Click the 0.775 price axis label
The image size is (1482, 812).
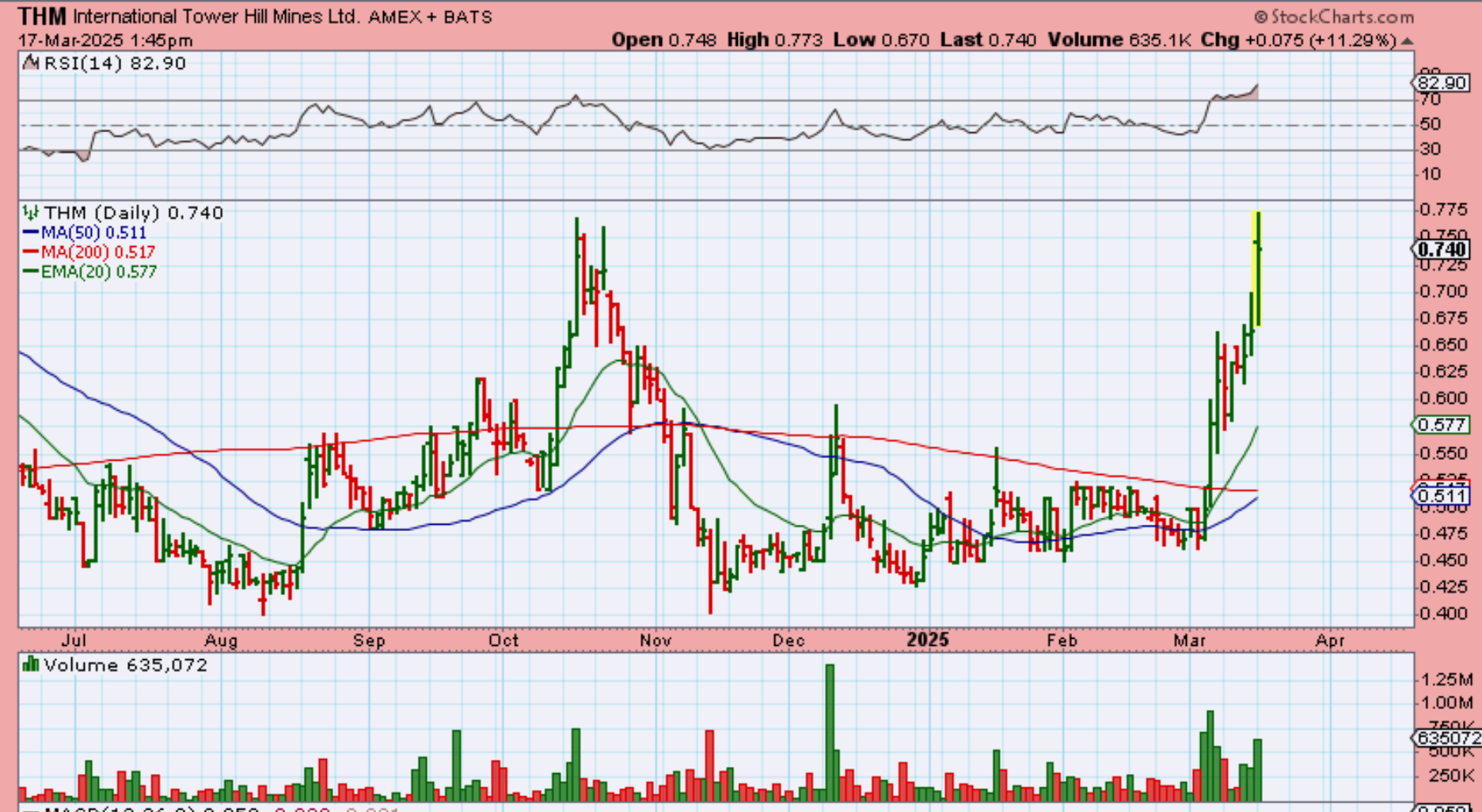1444,210
